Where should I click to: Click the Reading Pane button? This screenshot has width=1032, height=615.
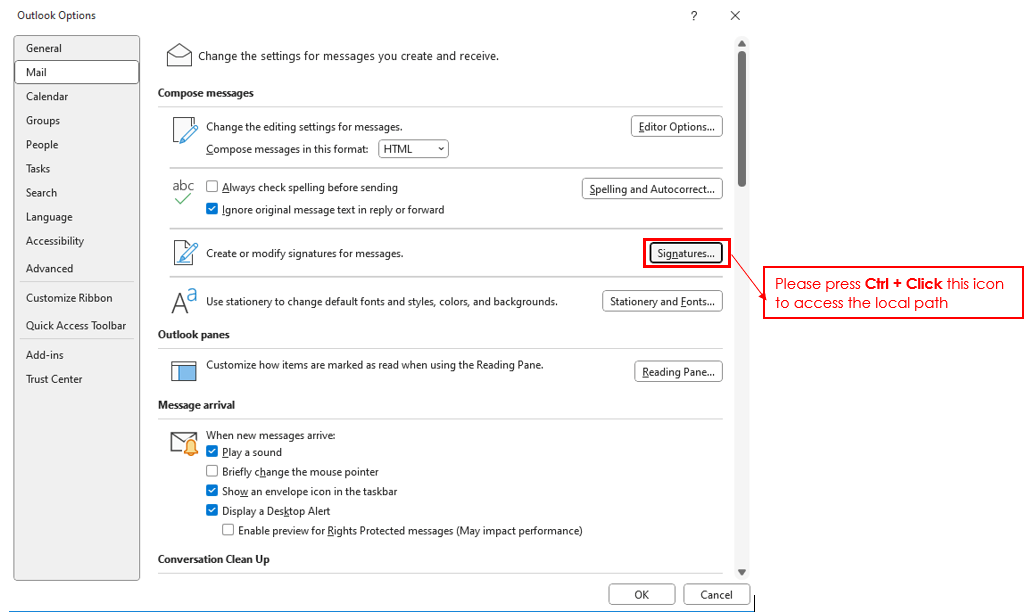coord(679,372)
